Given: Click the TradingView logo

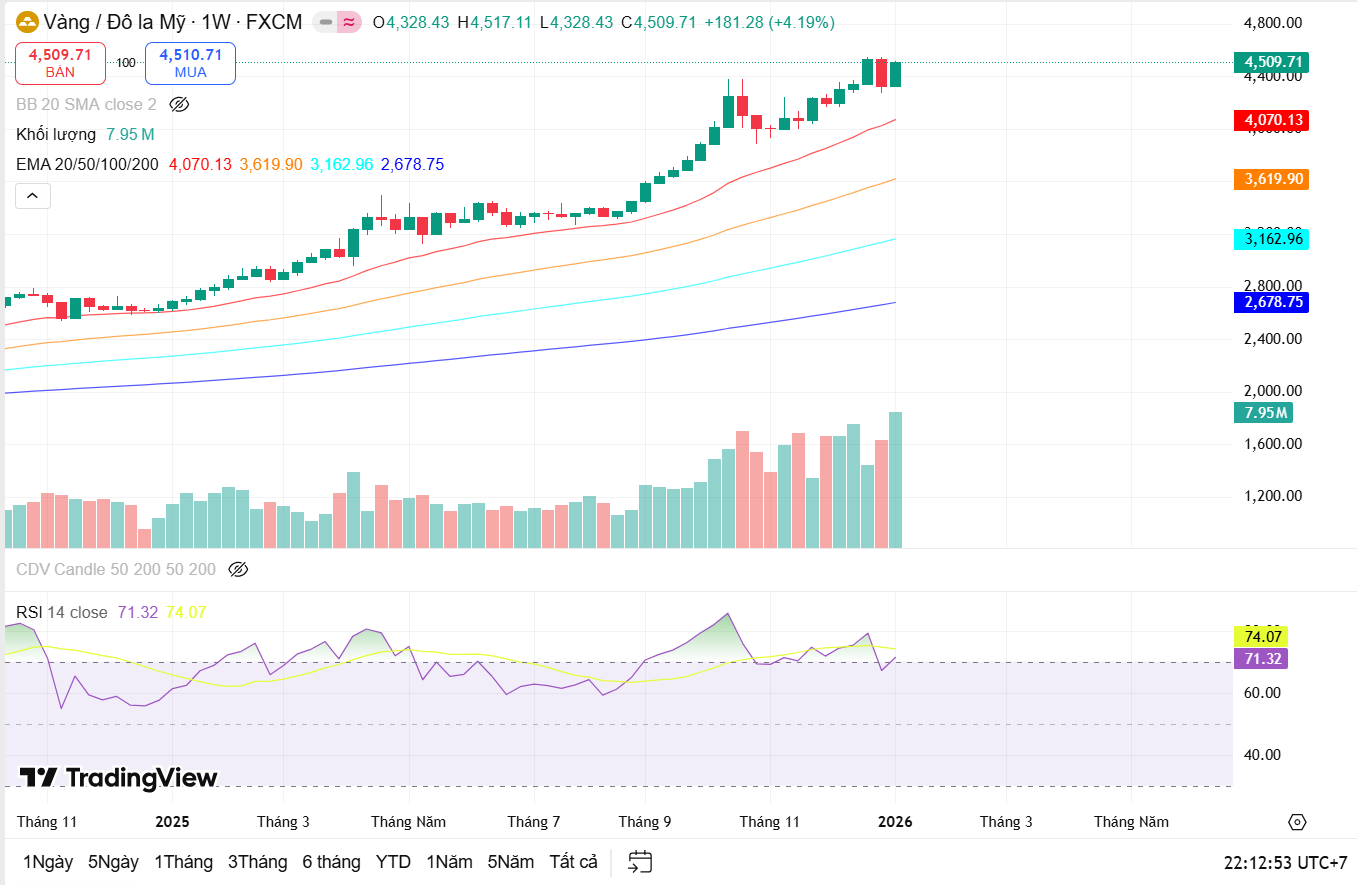Looking at the screenshot, I should (118, 778).
